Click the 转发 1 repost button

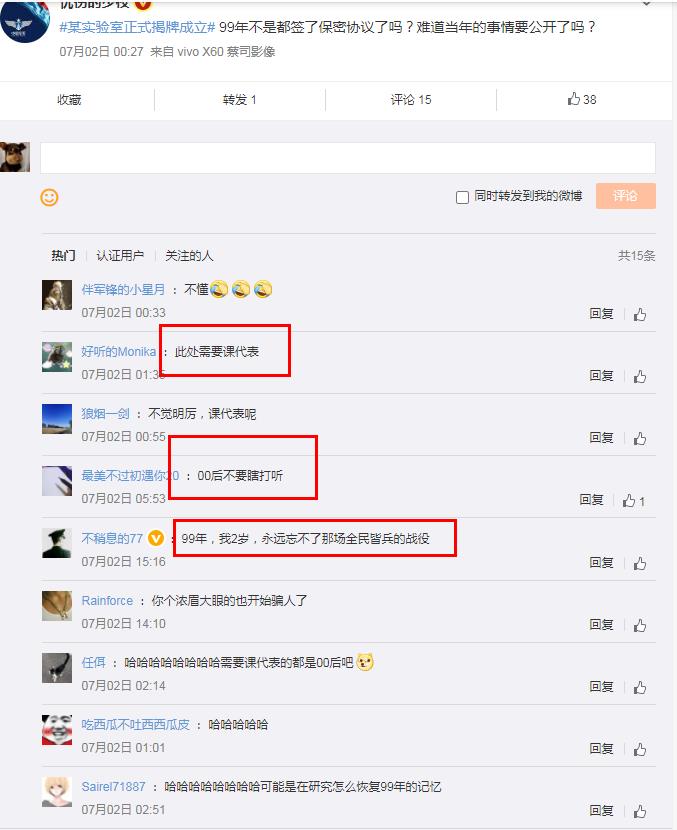(240, 100)
